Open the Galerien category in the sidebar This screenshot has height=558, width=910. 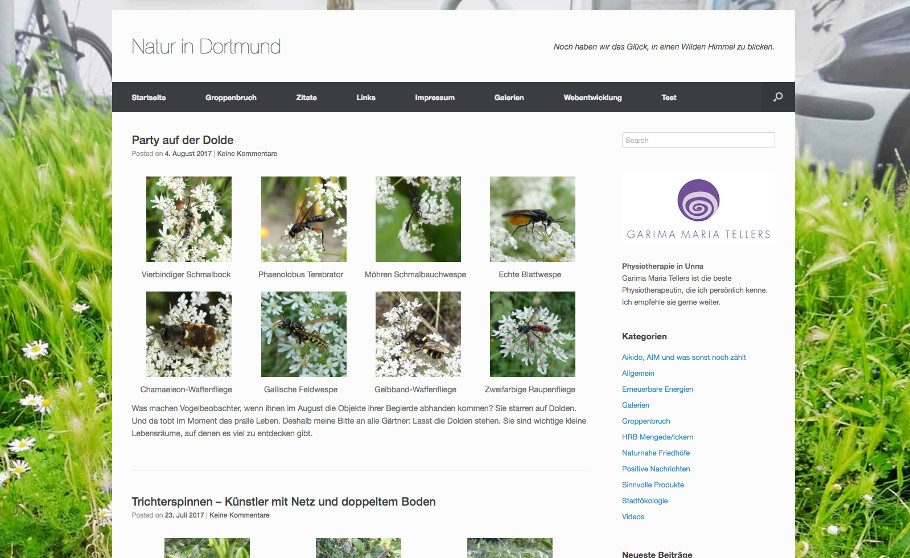(635, 405)
